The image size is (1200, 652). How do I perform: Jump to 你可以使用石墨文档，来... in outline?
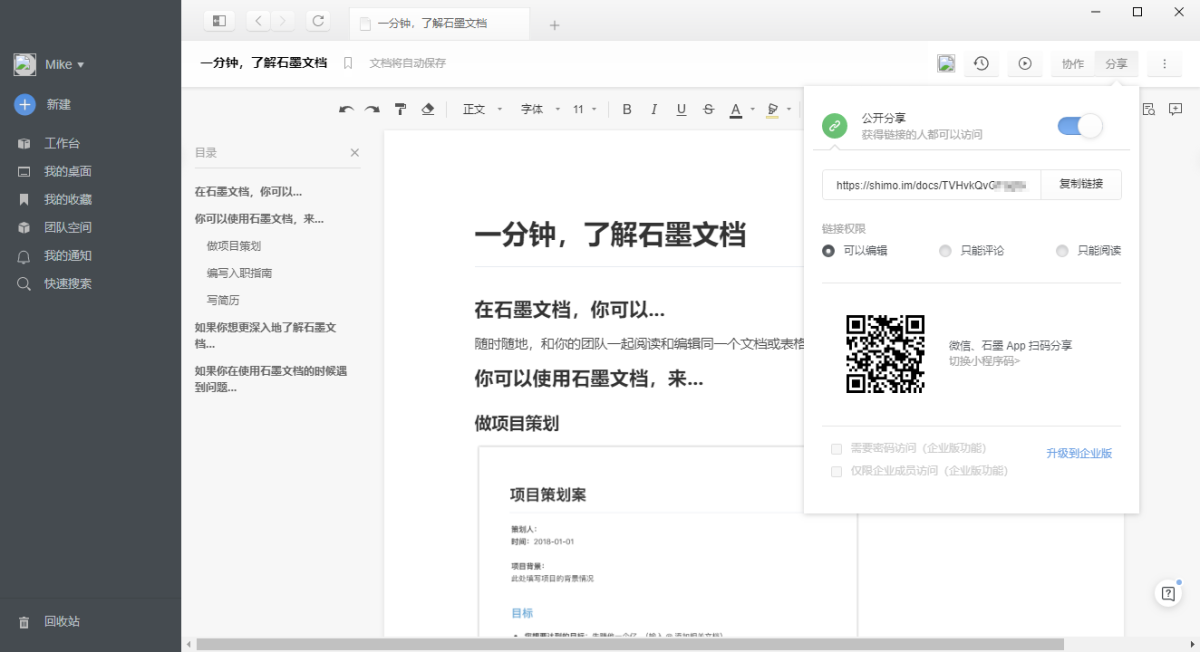pos(259,219)
